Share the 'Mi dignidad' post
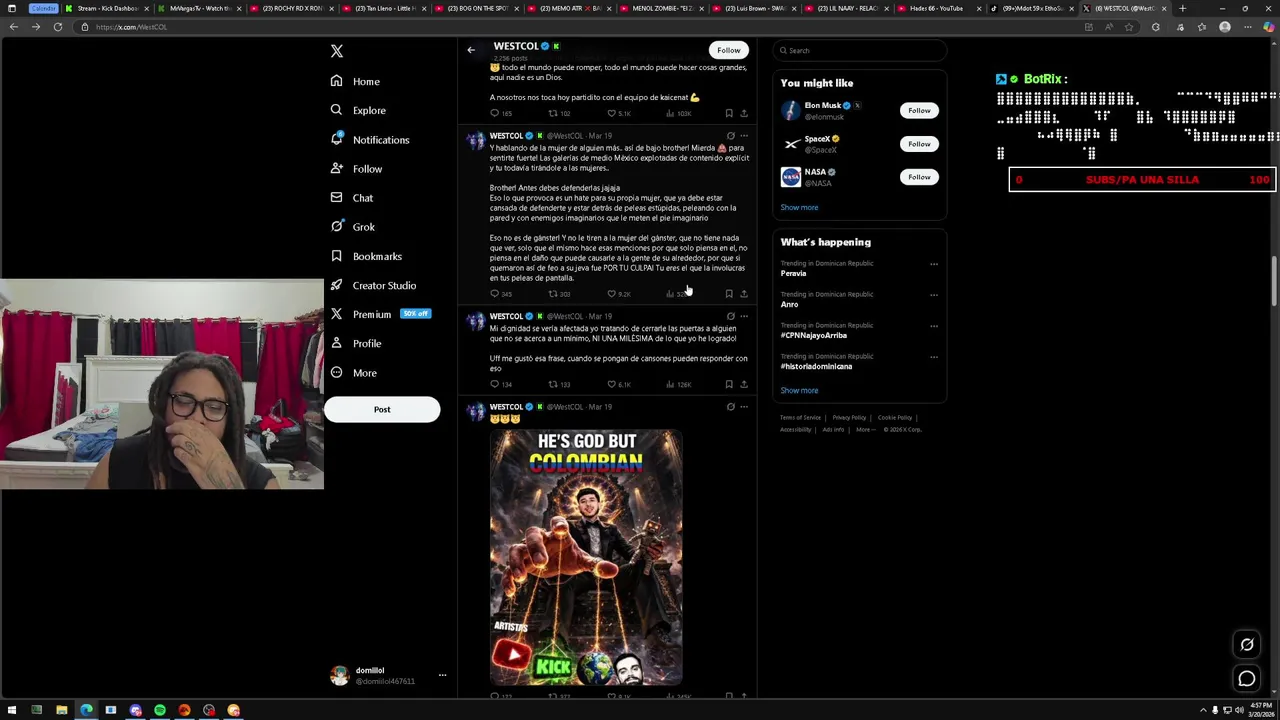The width and height of the screenshot is (1280, 720). pyautogui.click(x=743, y=384)
